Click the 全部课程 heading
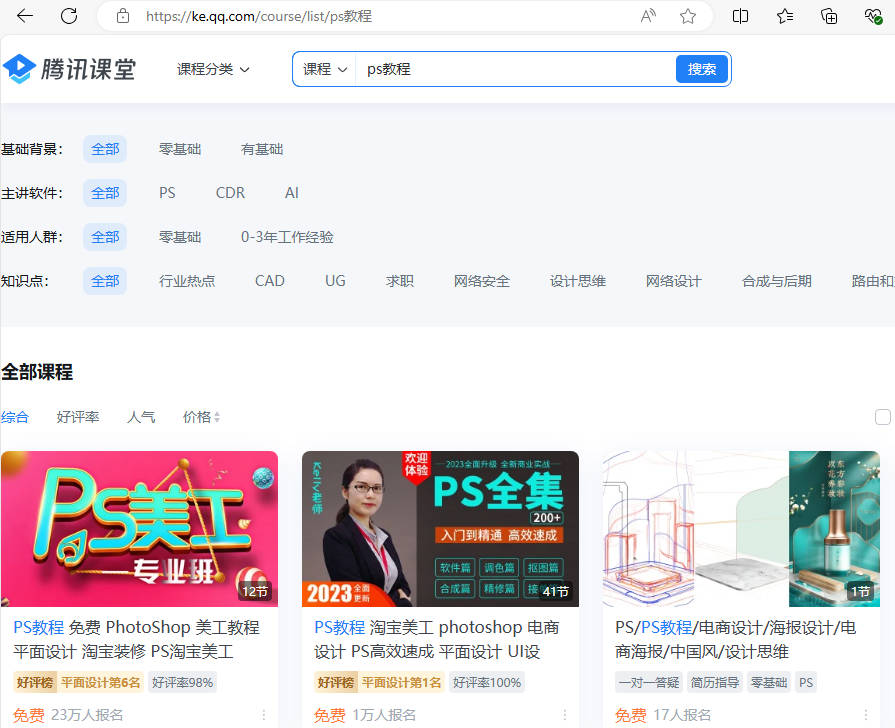The image size is (895, 728). [x=37, y=372]
